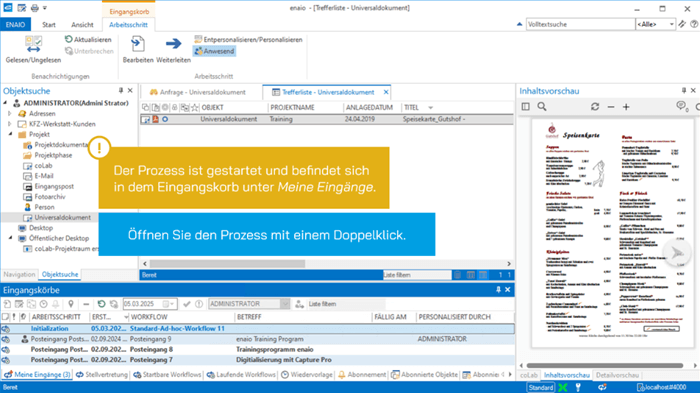This screenshot has height=393, width=700.
Task: Click the Weiterleiten arrow icon
Action: [173, 44]
